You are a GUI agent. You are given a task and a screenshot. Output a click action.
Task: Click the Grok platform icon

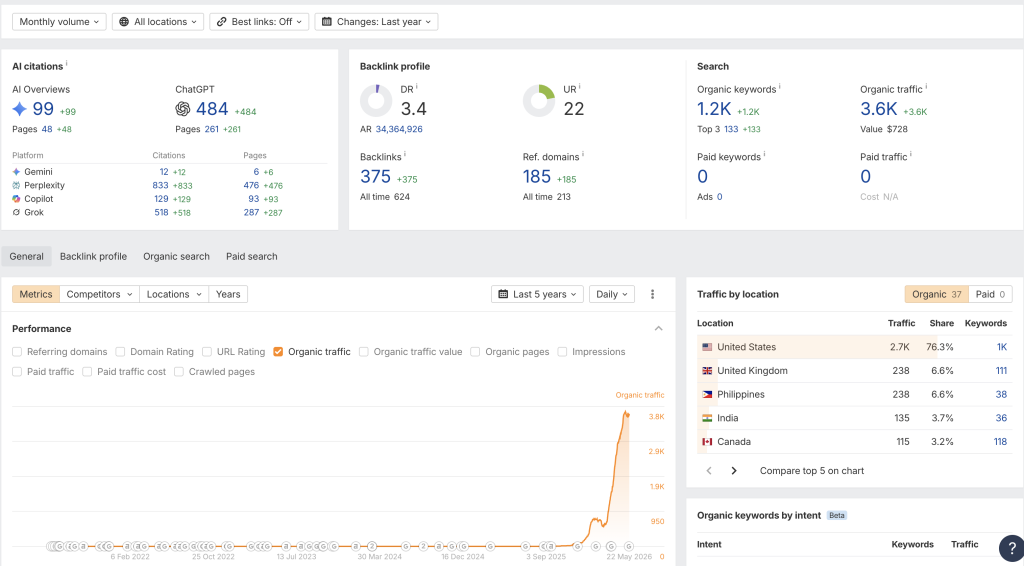point(16,212)
